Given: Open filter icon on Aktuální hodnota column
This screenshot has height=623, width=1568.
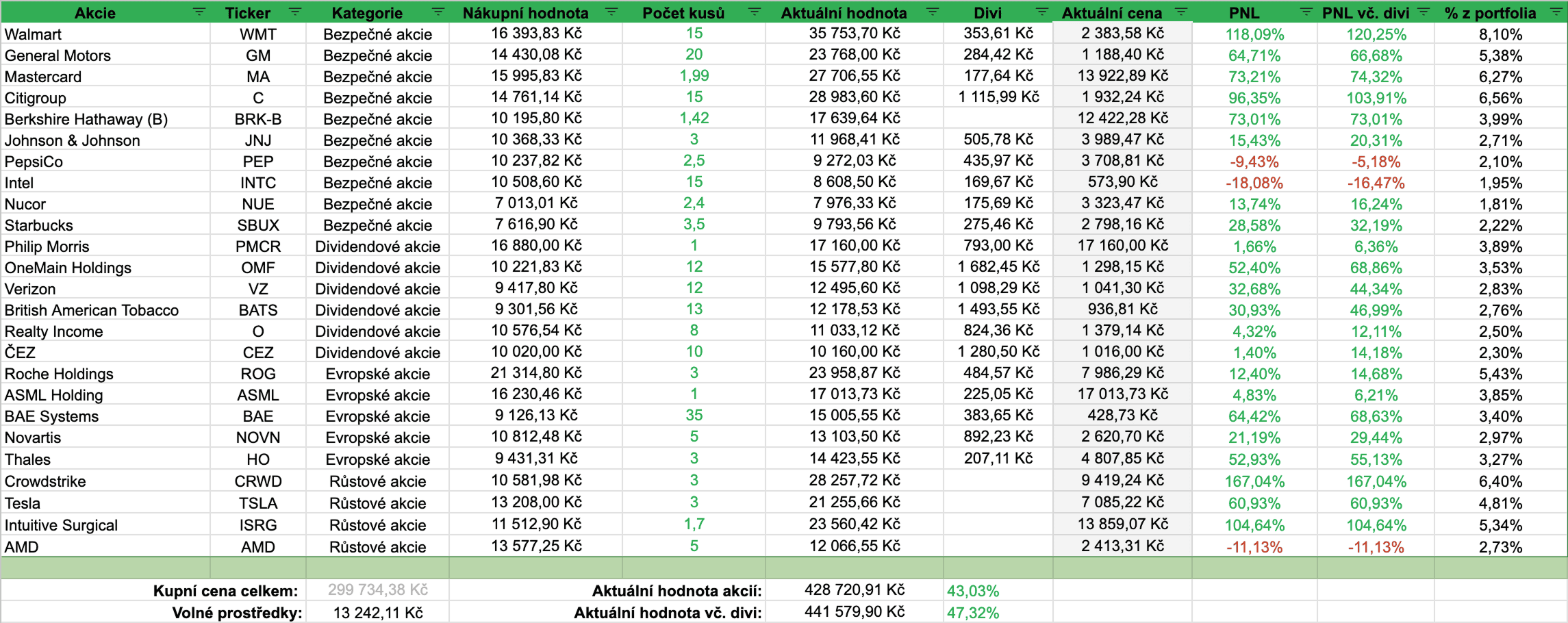Looking at the screenshot, I should click(933, 12).
